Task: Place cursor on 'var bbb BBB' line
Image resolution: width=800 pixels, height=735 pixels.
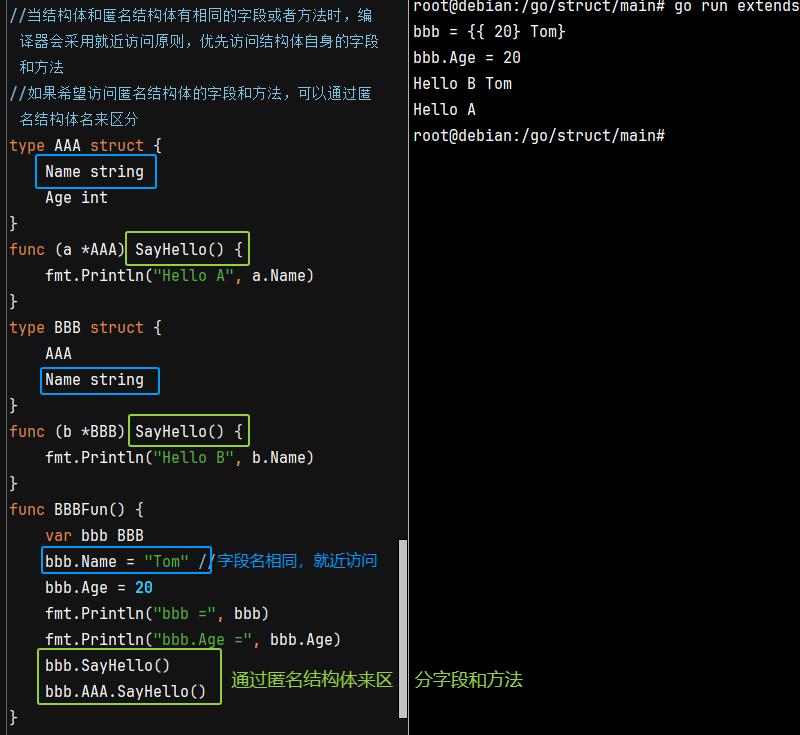Action: [94, 536]
